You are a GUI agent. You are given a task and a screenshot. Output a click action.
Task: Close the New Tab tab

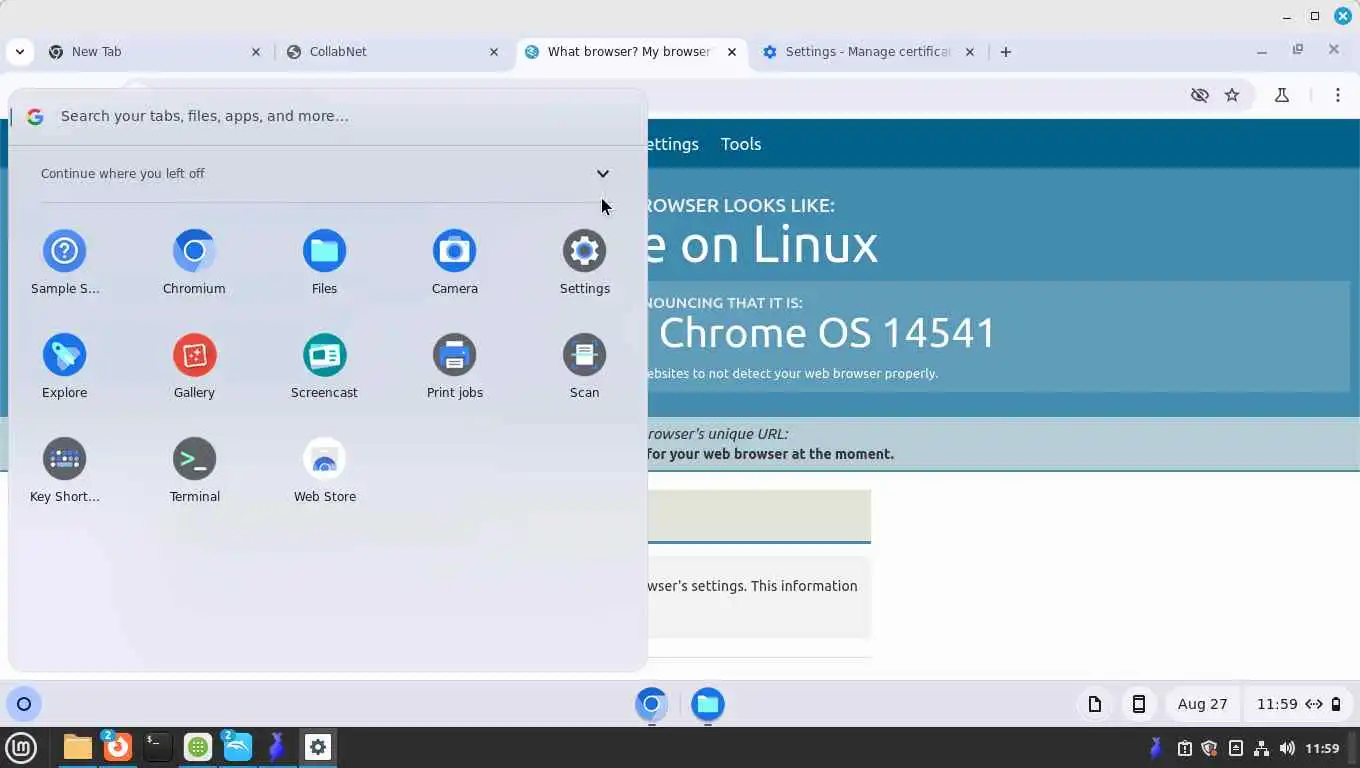point(256,52)
